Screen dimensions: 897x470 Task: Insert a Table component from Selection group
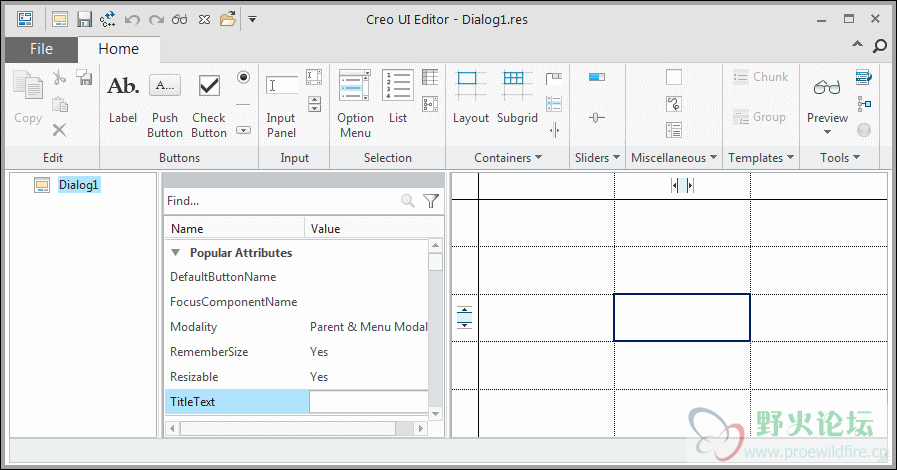click(430, 77)
